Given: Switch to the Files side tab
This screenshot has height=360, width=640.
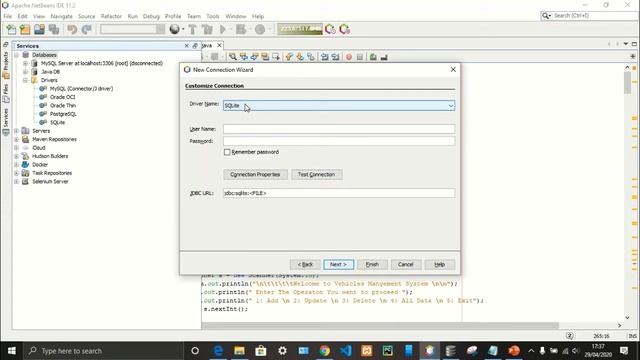Looking at the screenshot, I should (x=6, y=93).
